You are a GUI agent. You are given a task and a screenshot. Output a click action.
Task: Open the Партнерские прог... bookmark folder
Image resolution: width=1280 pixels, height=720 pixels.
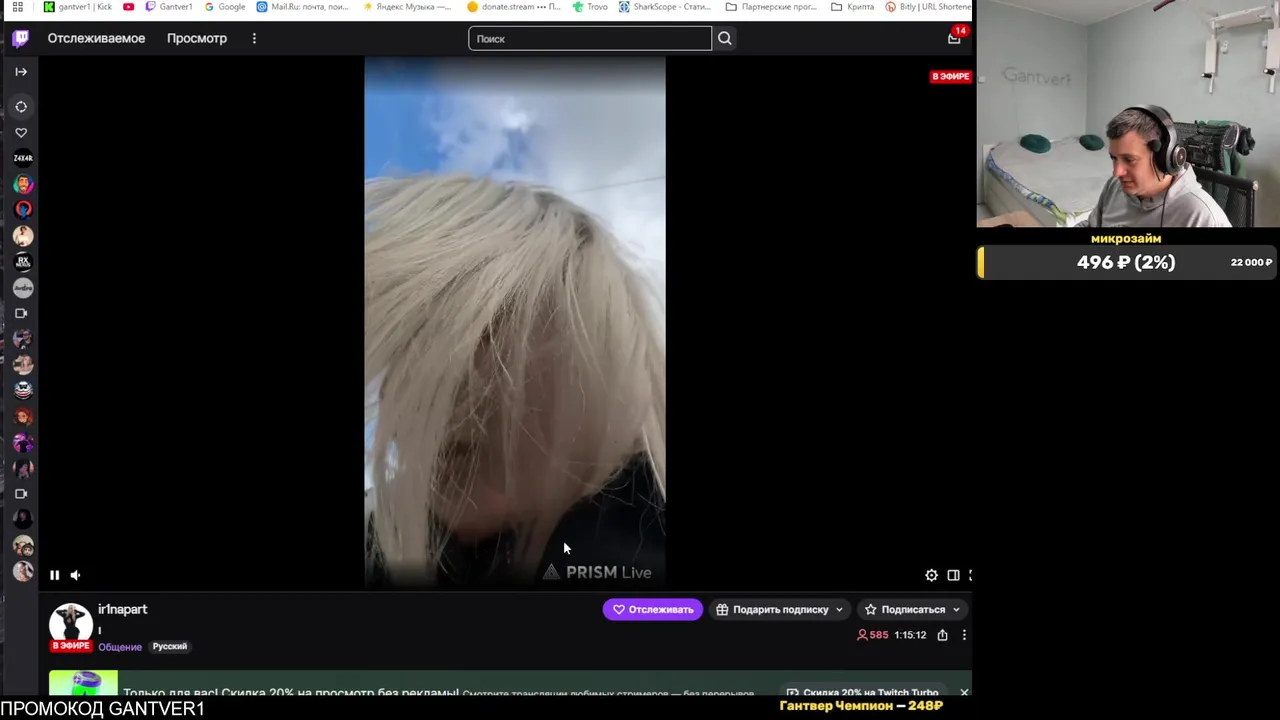point(771,7)
